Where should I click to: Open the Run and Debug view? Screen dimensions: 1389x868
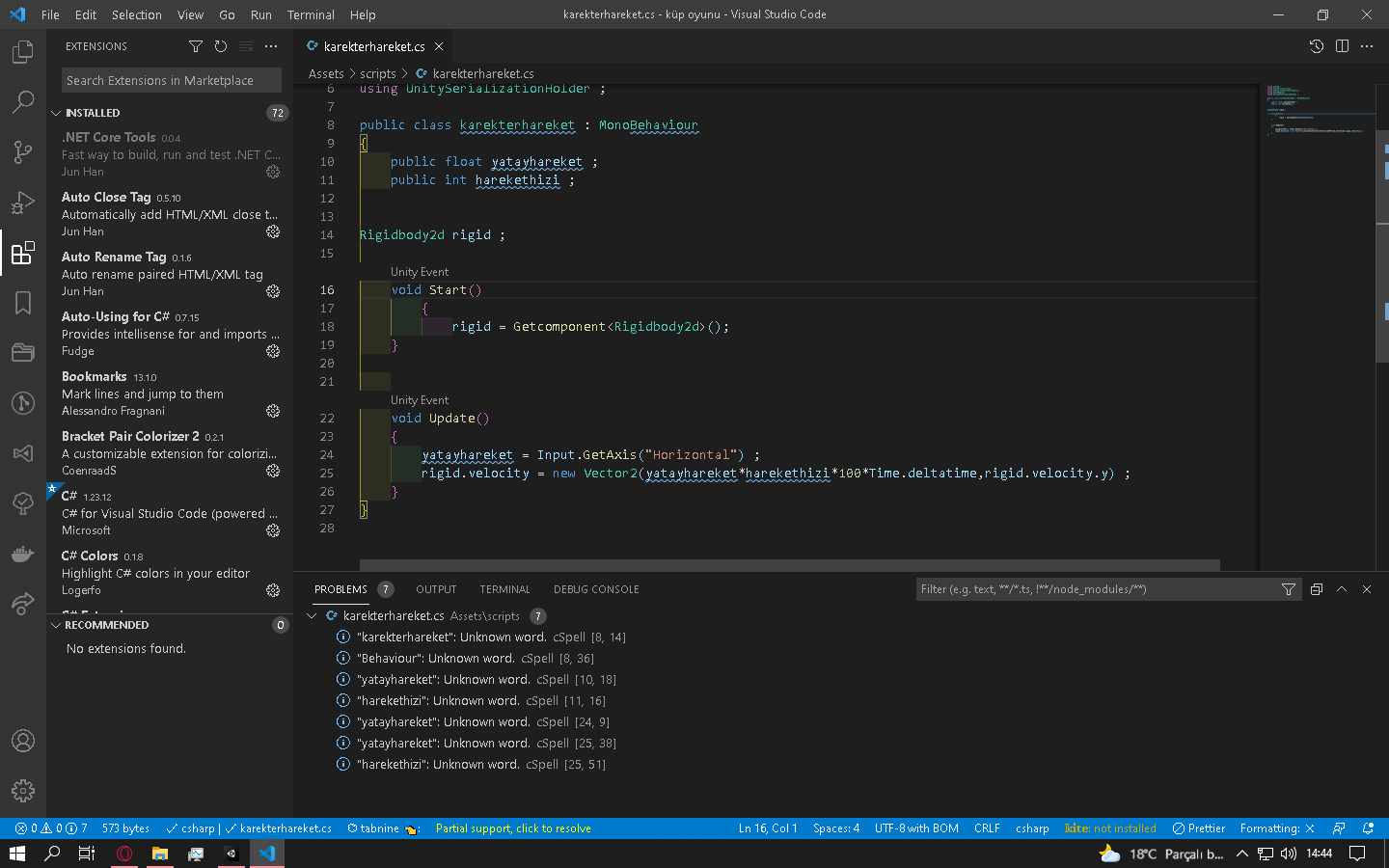pyautogui.click(x=23, y=203)
